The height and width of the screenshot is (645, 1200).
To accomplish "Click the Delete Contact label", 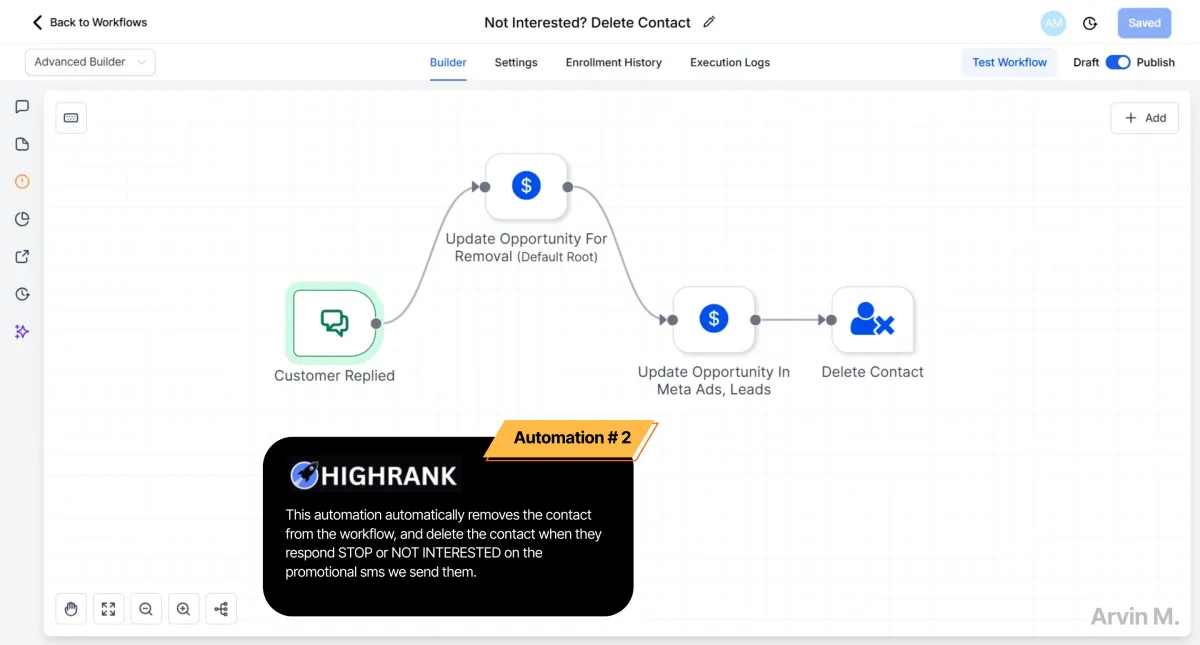I will coord(872,372).
